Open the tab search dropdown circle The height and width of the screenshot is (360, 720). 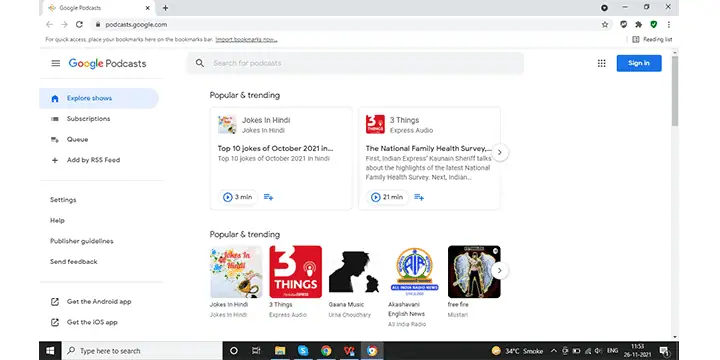pos(604,8)
